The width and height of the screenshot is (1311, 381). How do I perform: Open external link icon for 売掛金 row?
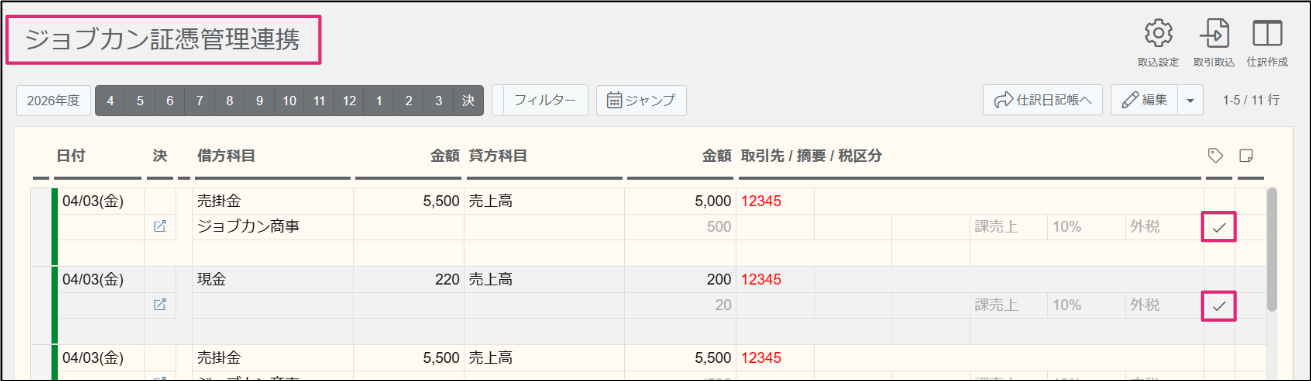[160, 227]
